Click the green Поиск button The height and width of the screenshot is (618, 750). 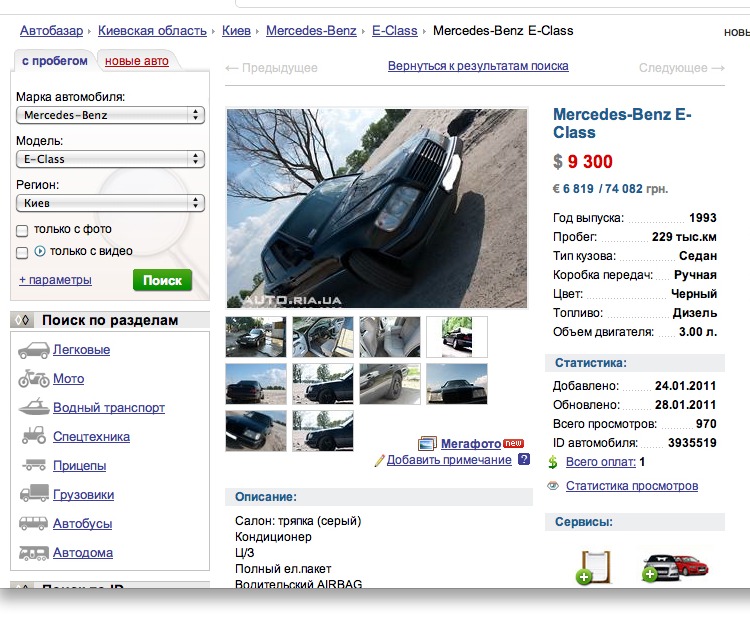tap(162, 280)
